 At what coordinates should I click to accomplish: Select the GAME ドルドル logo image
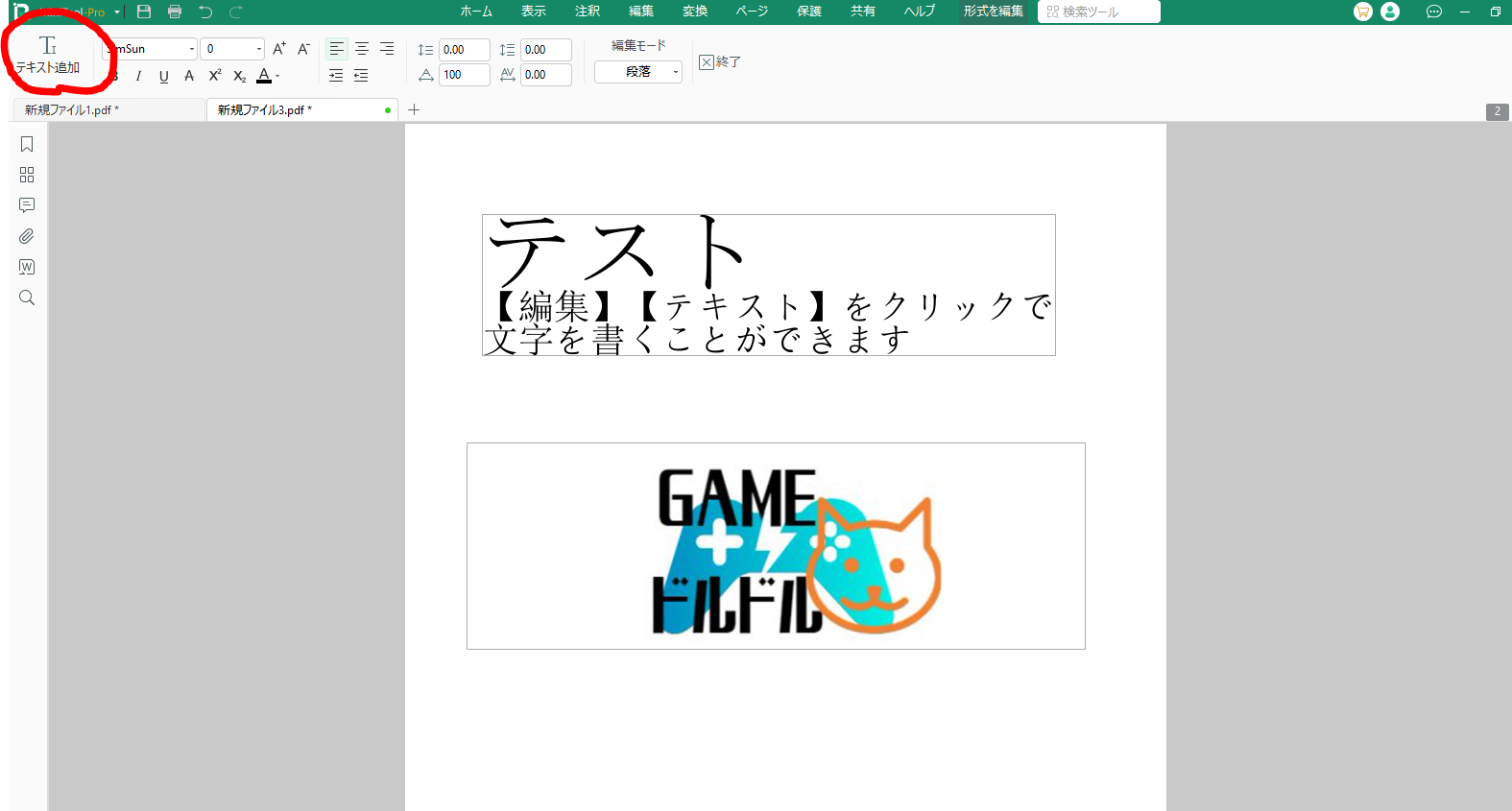(x=776, y=546)
